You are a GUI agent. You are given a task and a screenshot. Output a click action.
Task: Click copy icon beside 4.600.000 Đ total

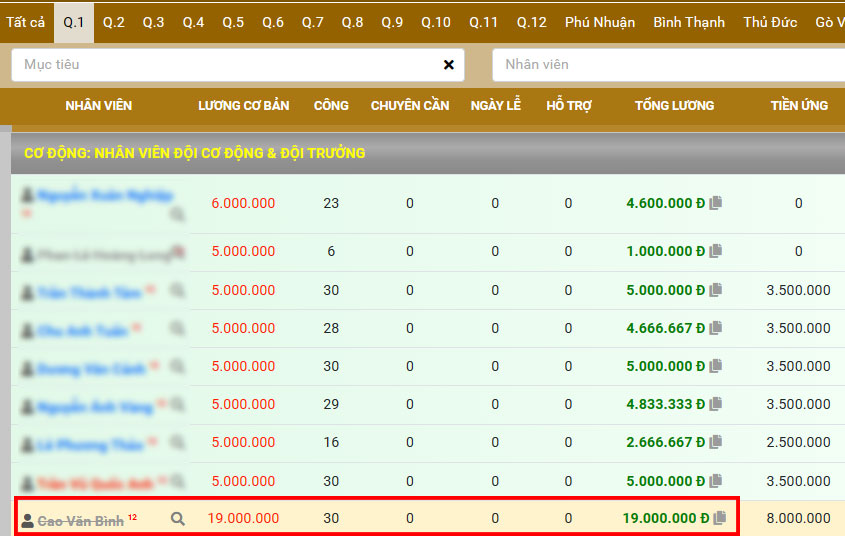click(716, 203)
